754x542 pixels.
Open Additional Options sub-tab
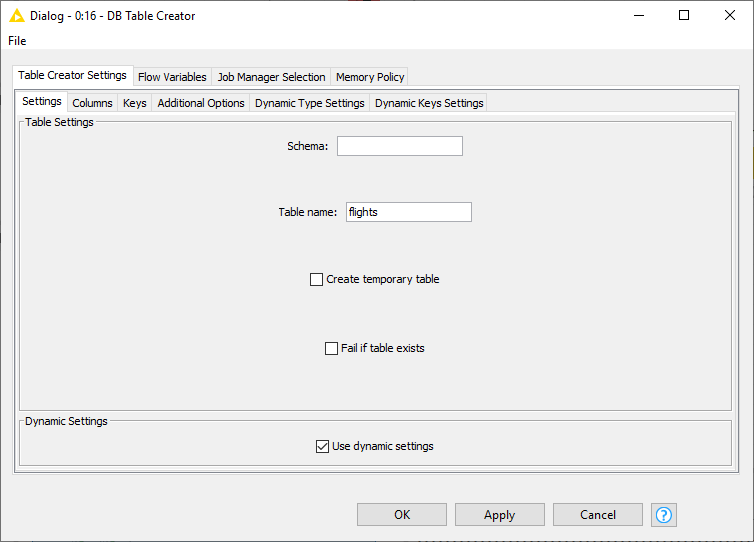coord(201,103)
